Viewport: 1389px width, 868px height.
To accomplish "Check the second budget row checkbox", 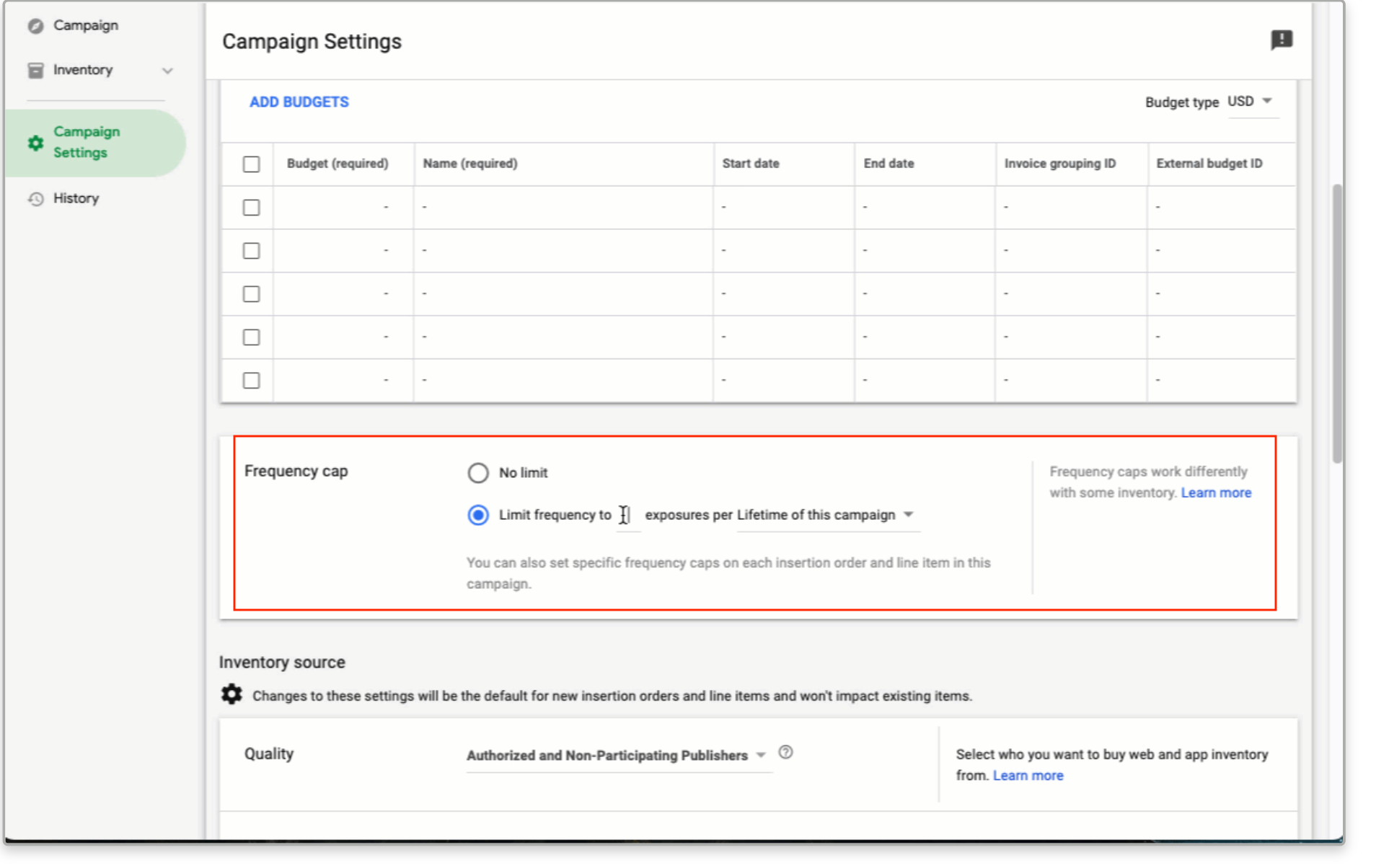I will click(x=251, y=251).
